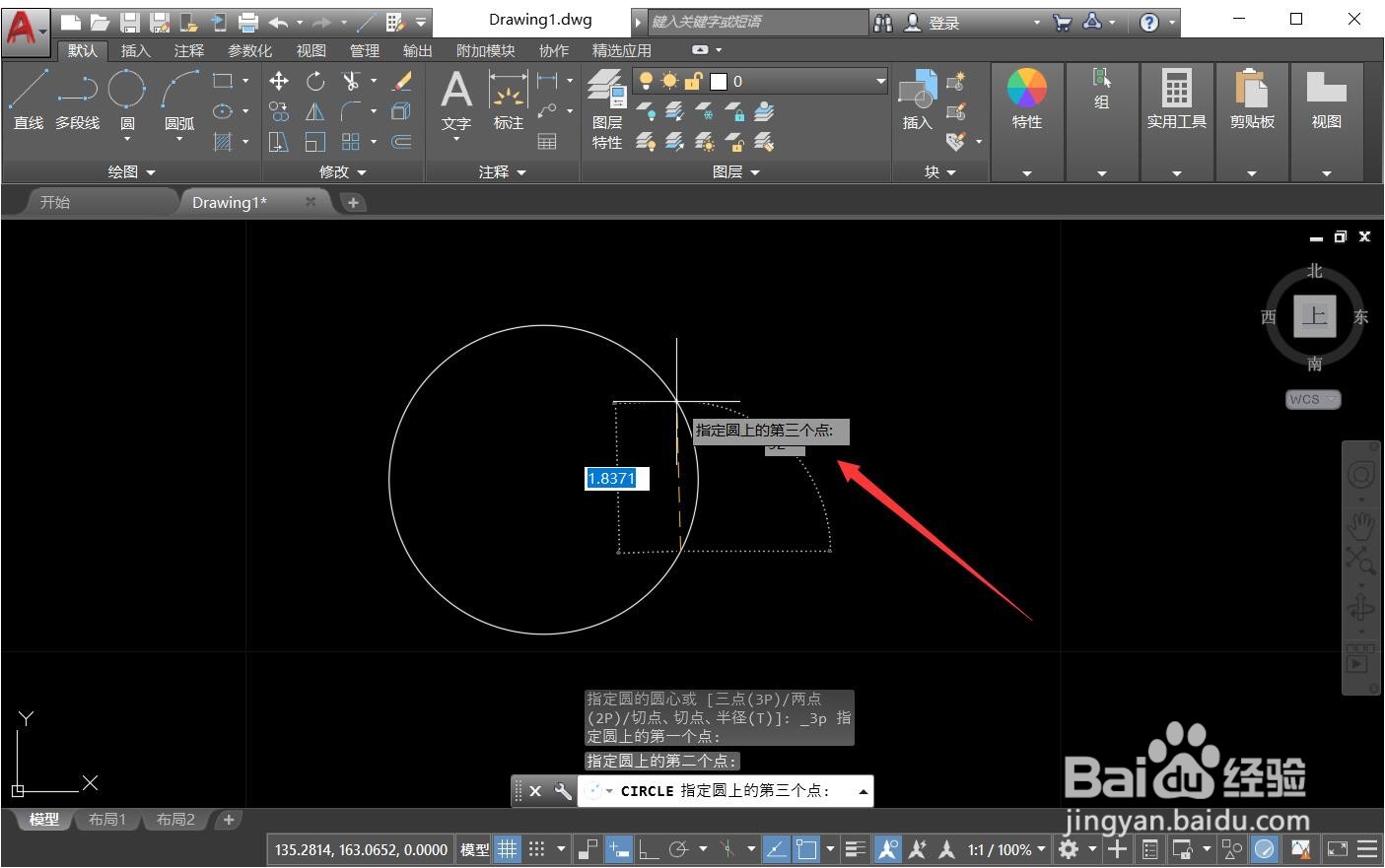Select the Fillet tool
Viewport: 1385px width, 868px height.
351,111
